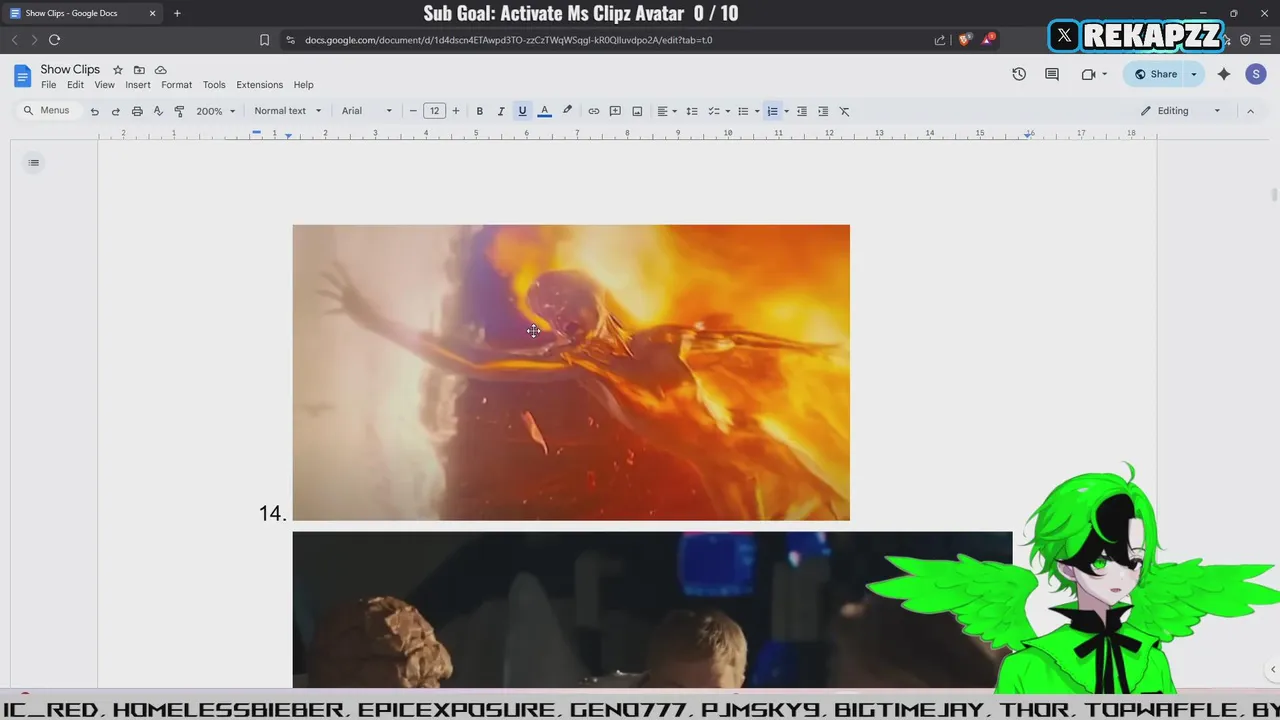View the cloud save status
1280x720 pixels.
click(160, 70)
